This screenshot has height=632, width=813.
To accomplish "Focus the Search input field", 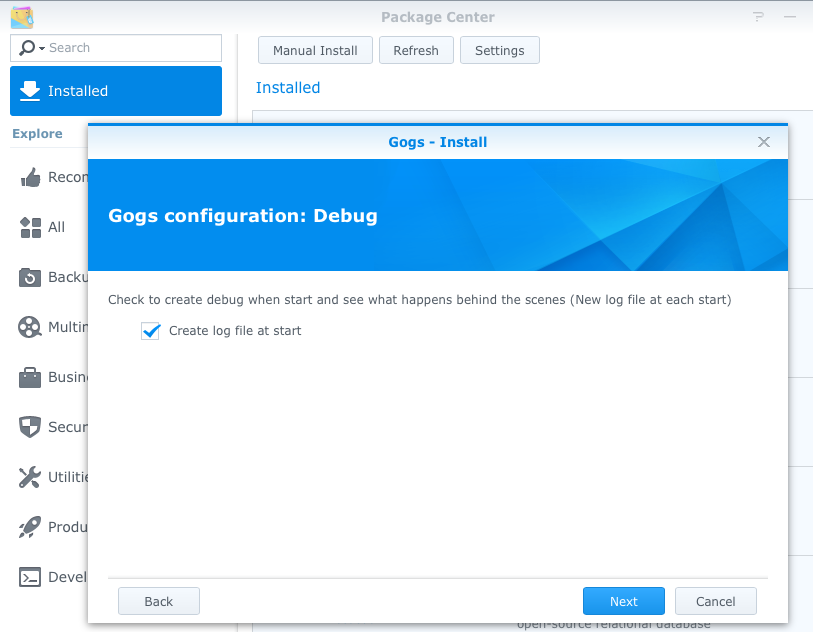I will (116, 48).
